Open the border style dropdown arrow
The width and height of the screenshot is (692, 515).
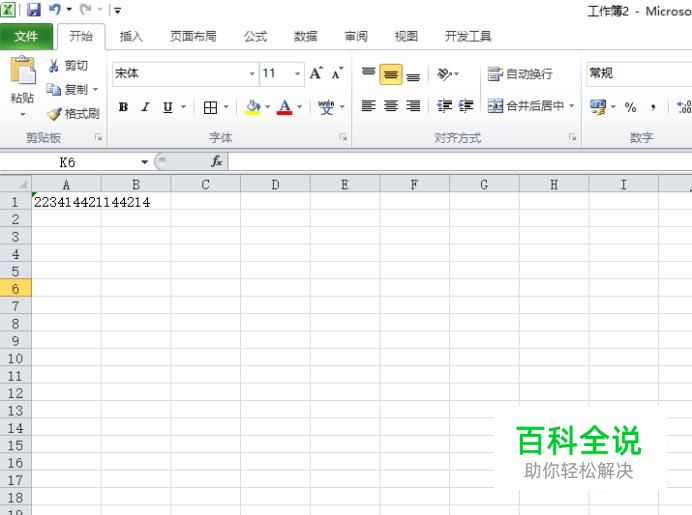point(226,107)
